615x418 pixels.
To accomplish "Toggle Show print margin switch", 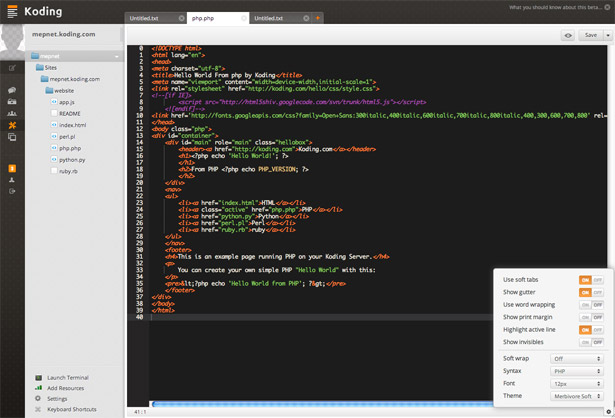I will tap(591, 317).
